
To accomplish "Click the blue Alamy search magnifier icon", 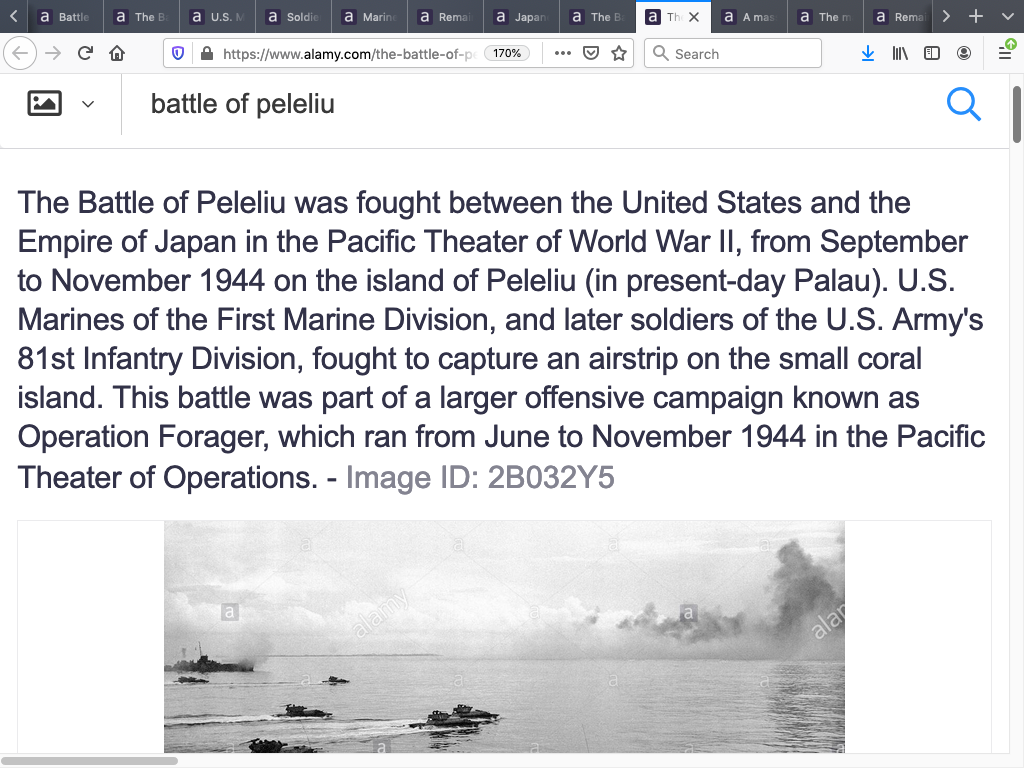I will 963,104.
